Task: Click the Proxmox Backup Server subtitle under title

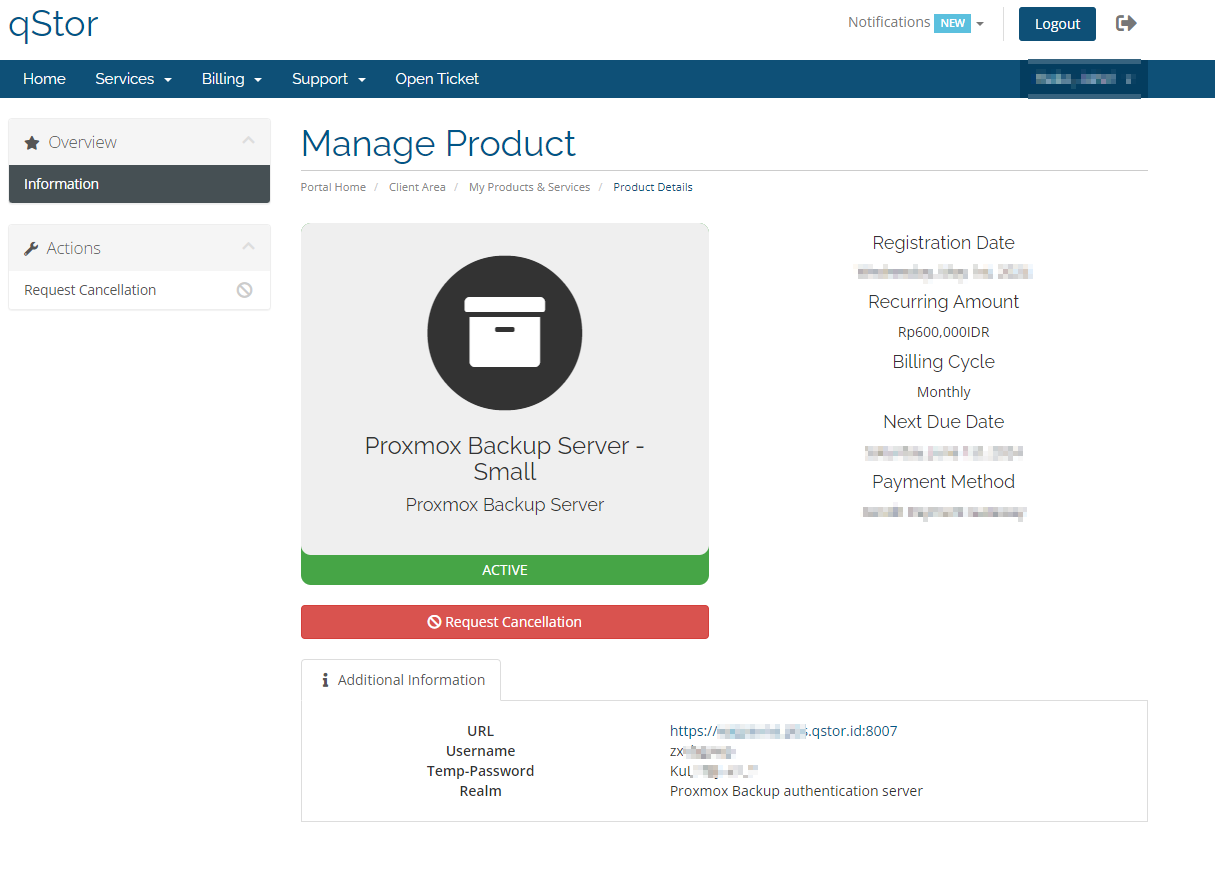Action: point(505,505)
